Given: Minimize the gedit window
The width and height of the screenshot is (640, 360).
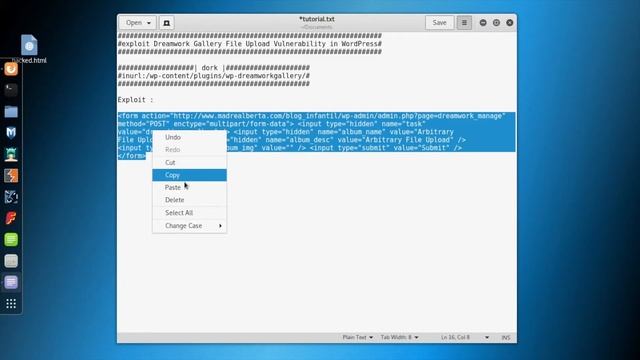Looking at the screenshot, I should [x=483, y=23].
